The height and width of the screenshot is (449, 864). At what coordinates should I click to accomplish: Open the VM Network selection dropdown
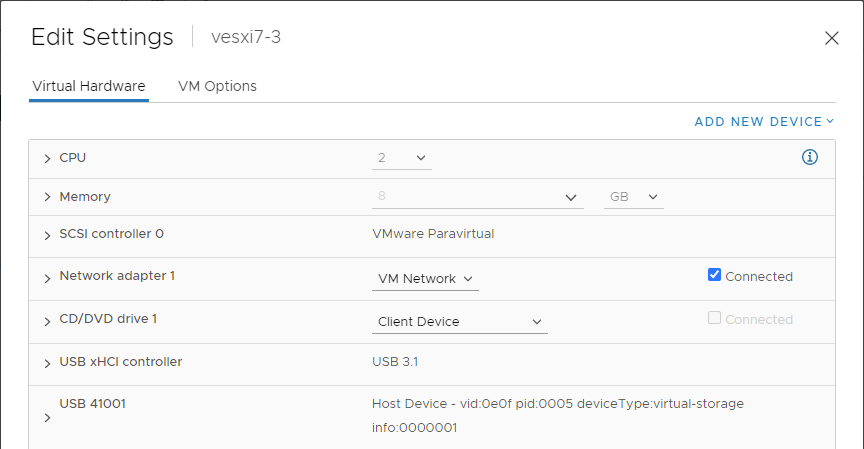pyautogui.click(x=425, y=279)
